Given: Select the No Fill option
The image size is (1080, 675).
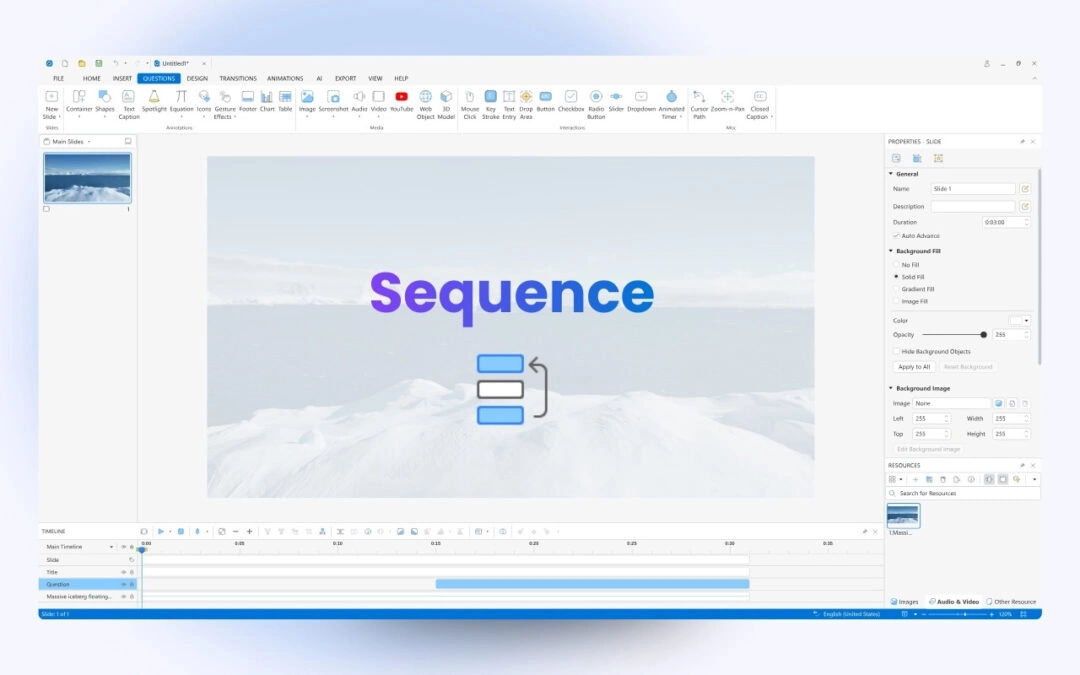Looking at the screenshot, I should [896, 264].
